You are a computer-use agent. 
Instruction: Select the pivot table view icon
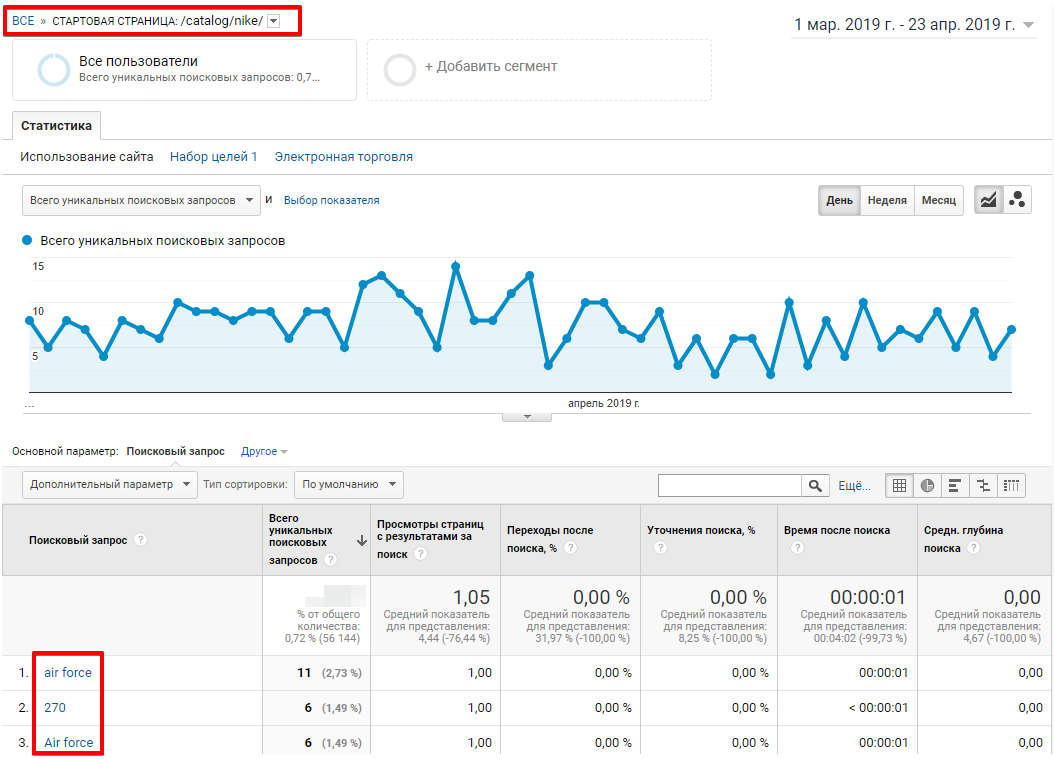1012,486
